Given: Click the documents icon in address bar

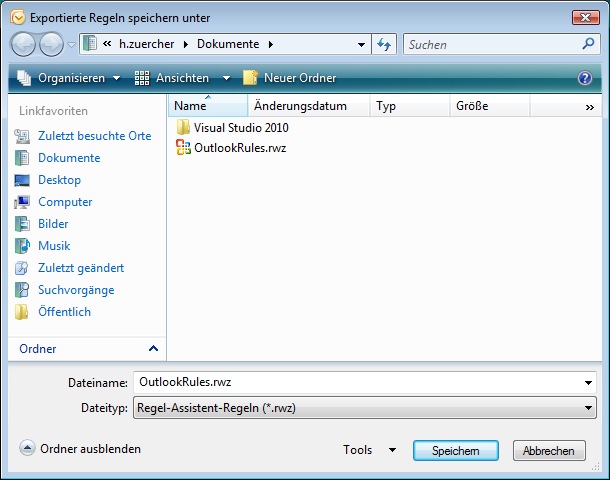Looking at the screenshot, I should tap(90, 44).
